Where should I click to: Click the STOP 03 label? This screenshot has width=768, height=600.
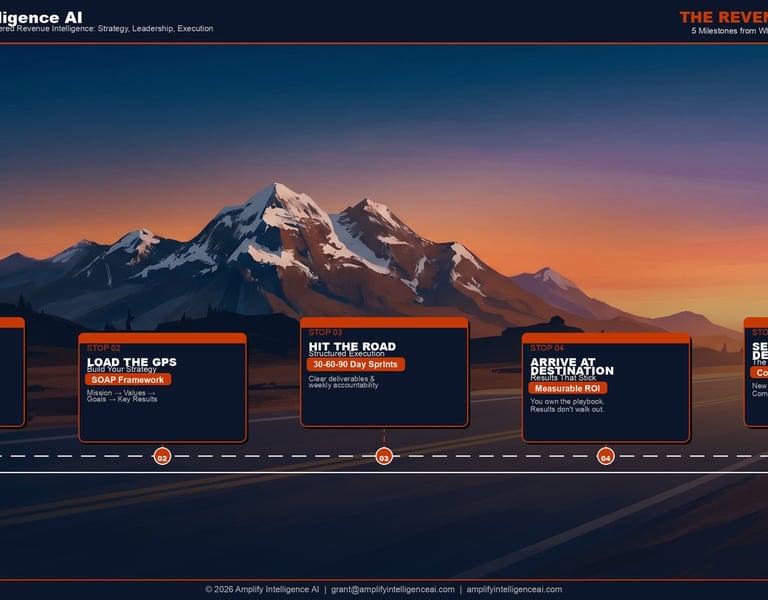325,332
